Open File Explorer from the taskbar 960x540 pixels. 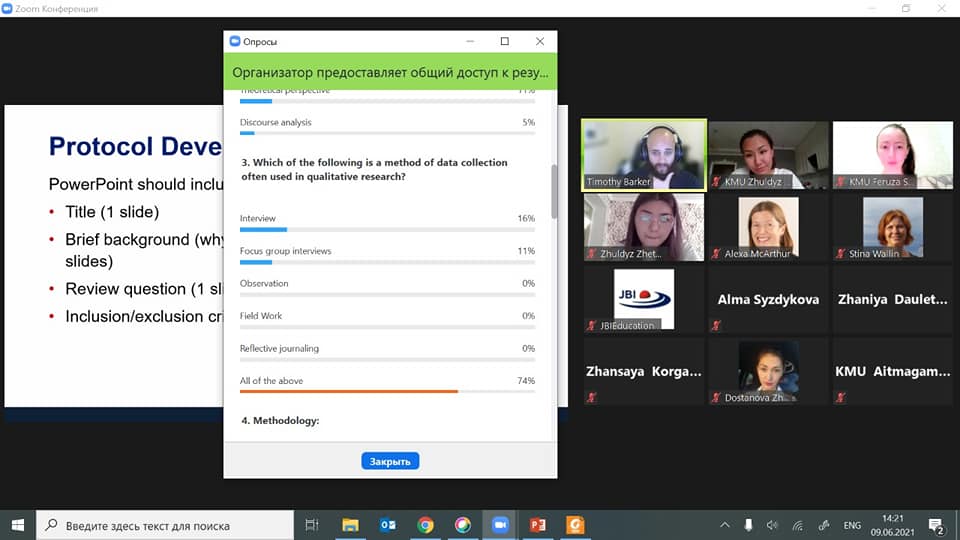(350, 525)
